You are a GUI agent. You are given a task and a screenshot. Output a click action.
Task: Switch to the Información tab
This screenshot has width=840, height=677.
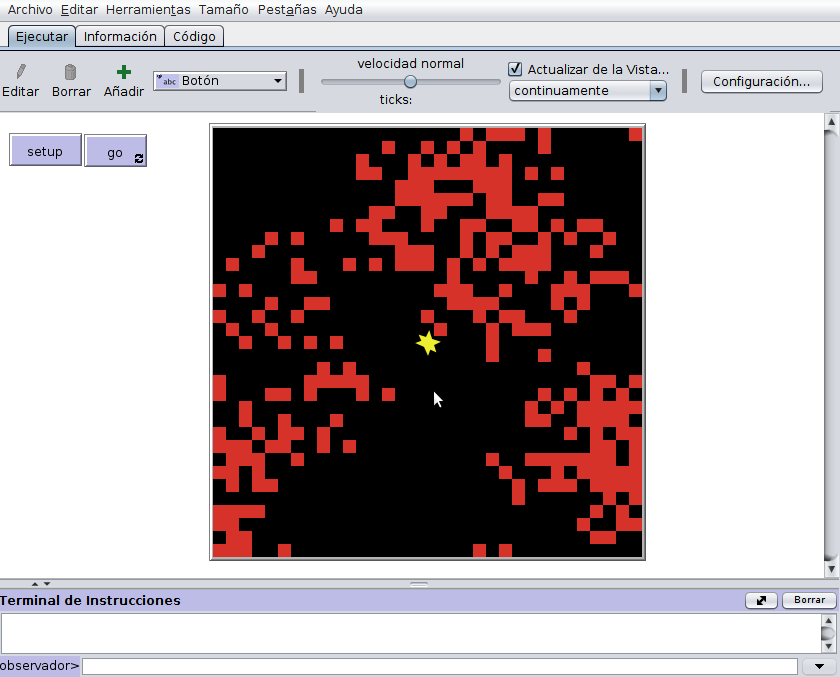coord(120,36)
